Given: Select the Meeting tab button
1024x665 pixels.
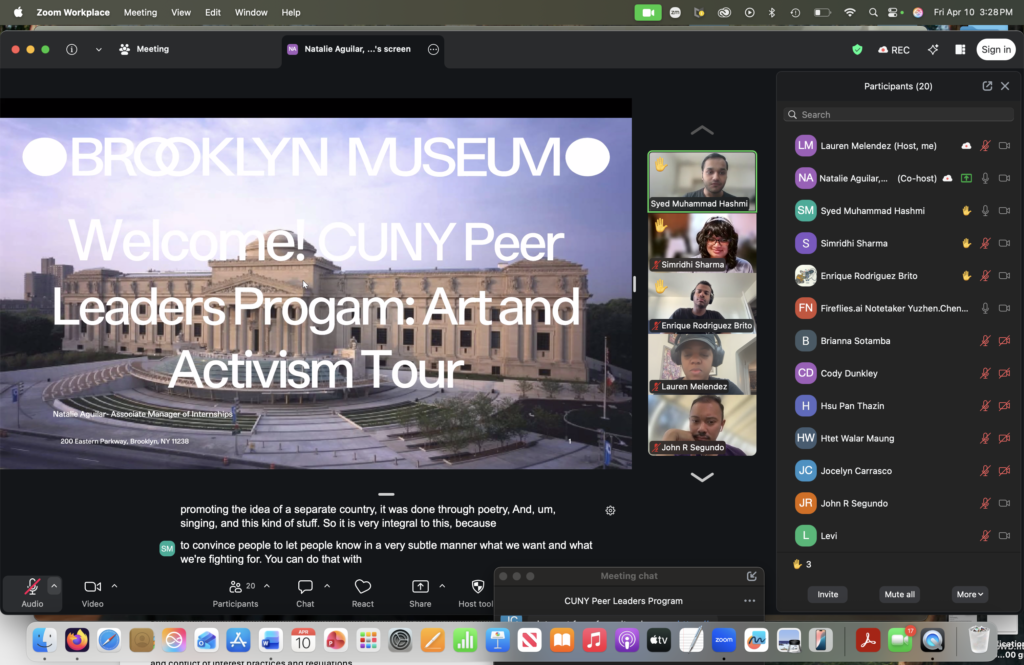Looking at the screenshot, I should click(144, 49).
